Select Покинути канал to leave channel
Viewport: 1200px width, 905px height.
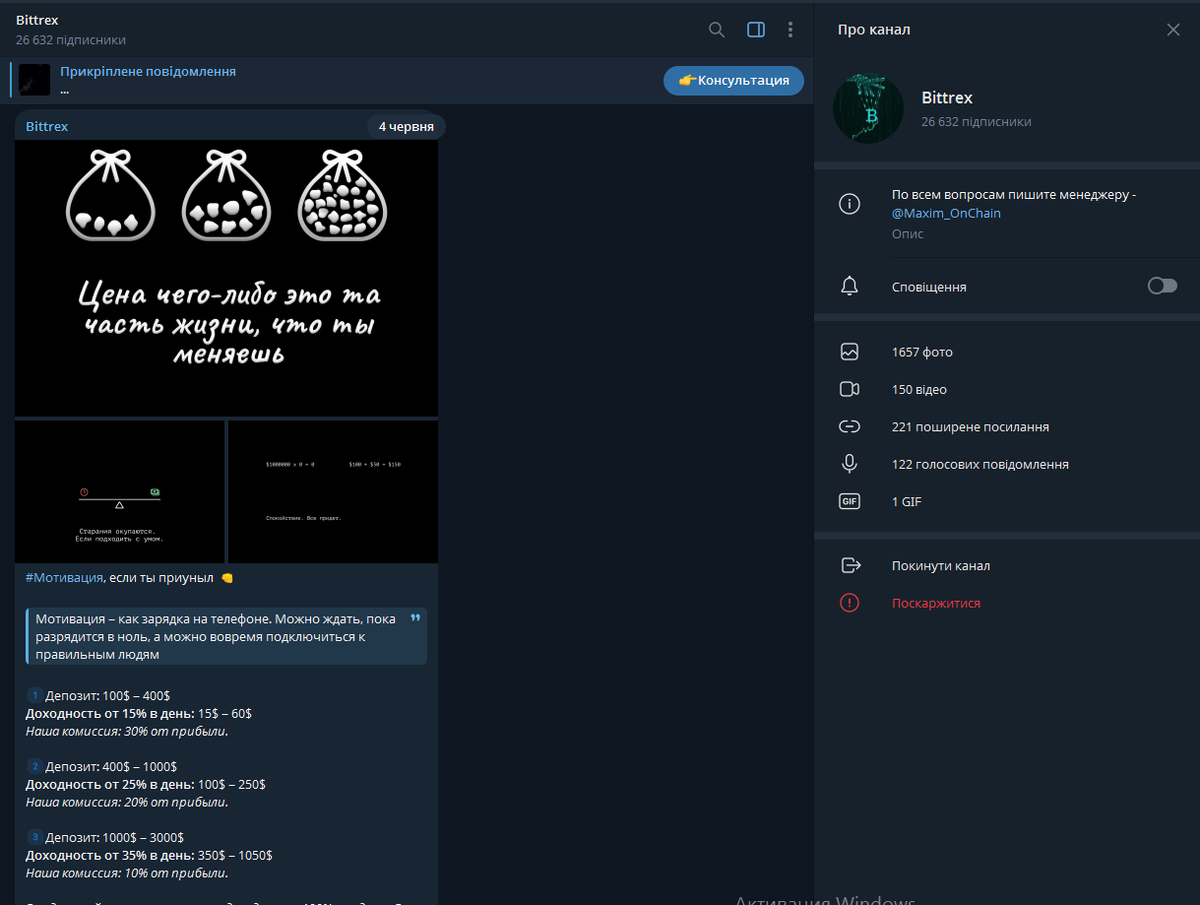pos(940,566)
